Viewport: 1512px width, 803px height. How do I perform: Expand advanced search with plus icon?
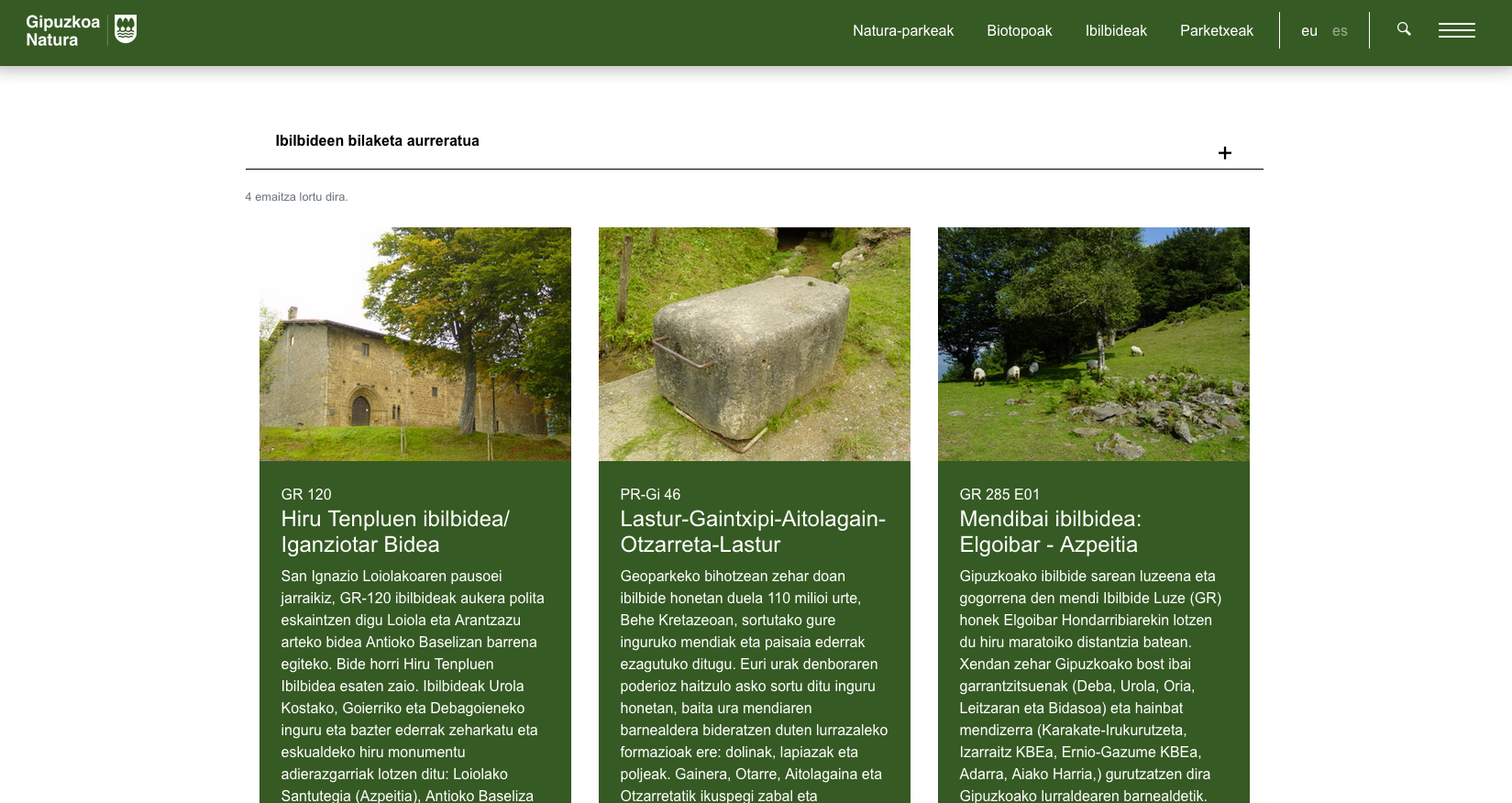[x=1225, y=153]
